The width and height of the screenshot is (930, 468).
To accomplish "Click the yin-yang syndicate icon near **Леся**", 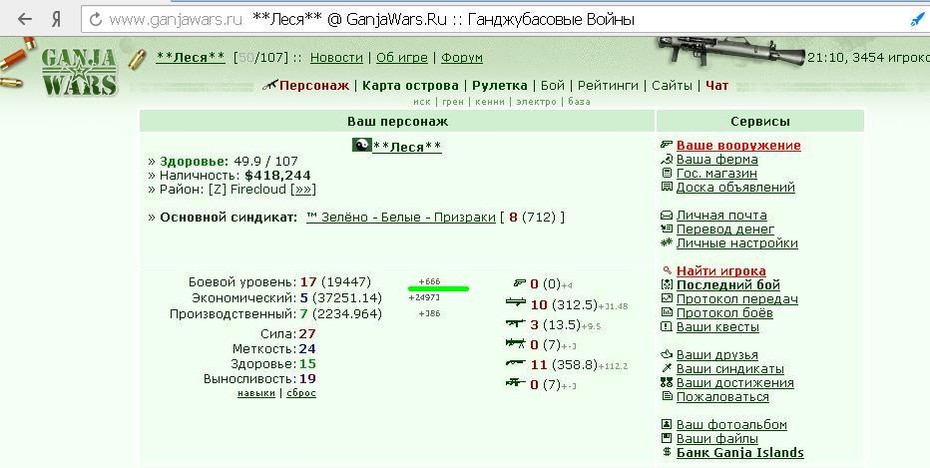I will tap(361, 145).
